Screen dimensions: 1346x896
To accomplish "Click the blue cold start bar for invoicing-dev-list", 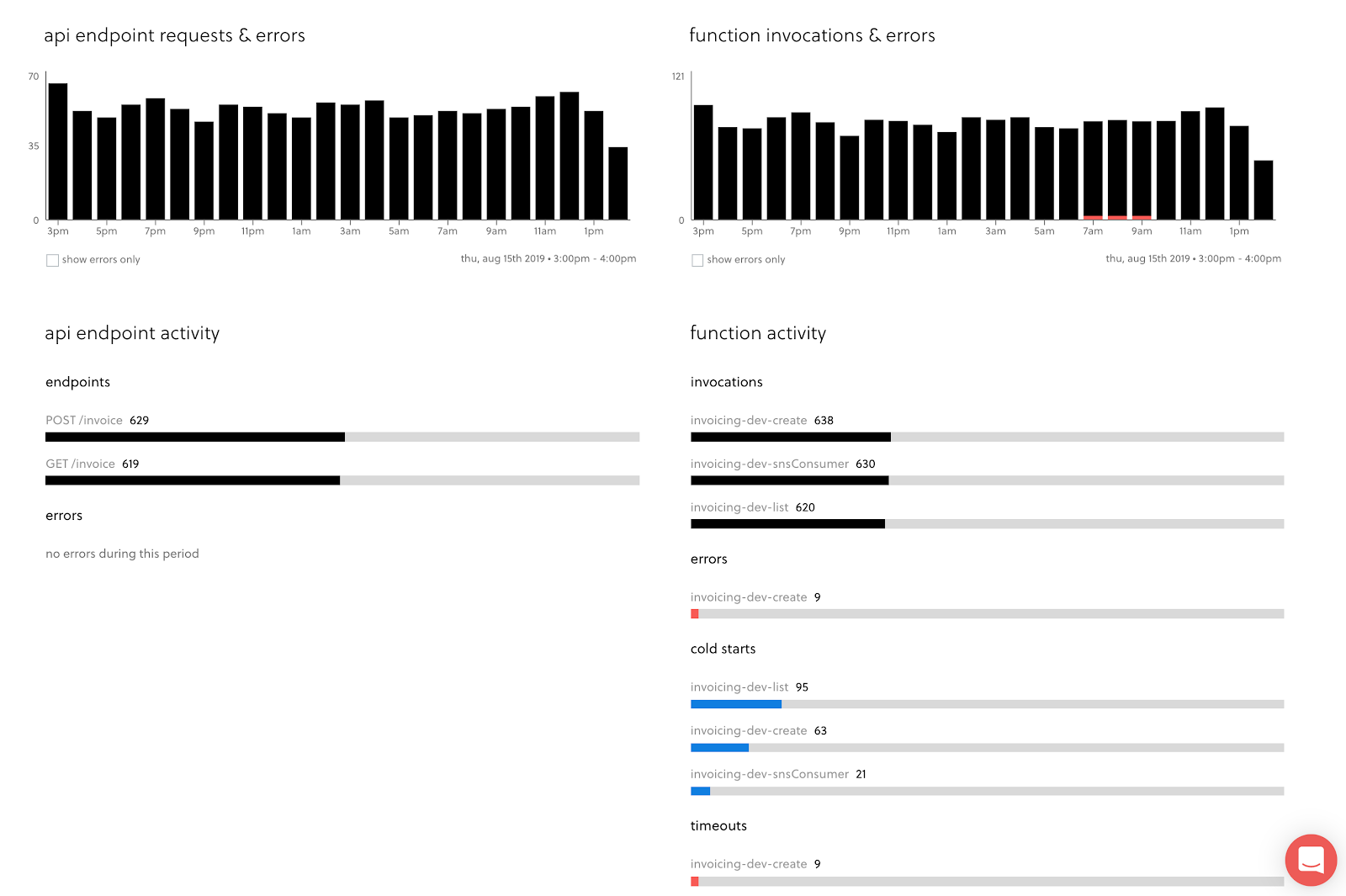I will tap(735, 703).
